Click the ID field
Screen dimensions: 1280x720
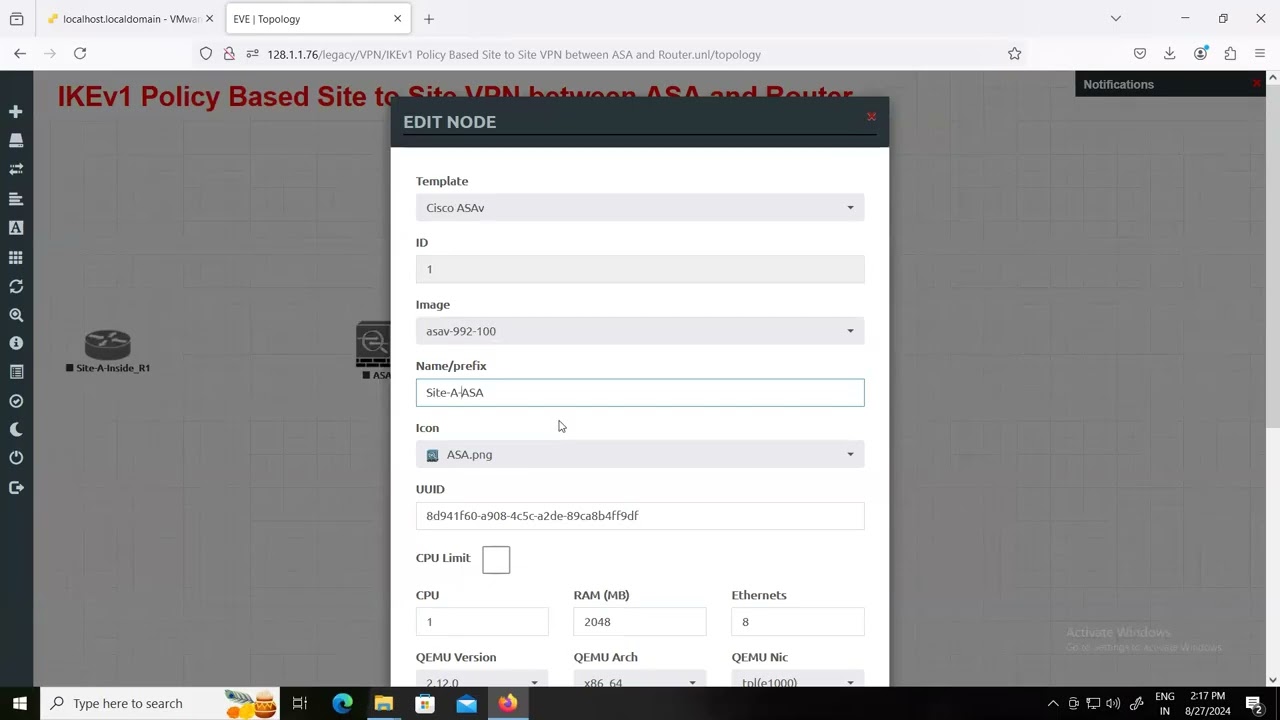640,270
